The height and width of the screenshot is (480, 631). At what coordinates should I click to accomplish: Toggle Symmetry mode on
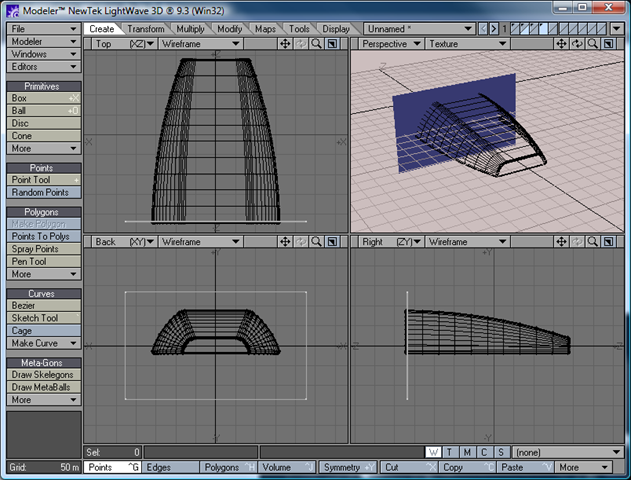348,467
